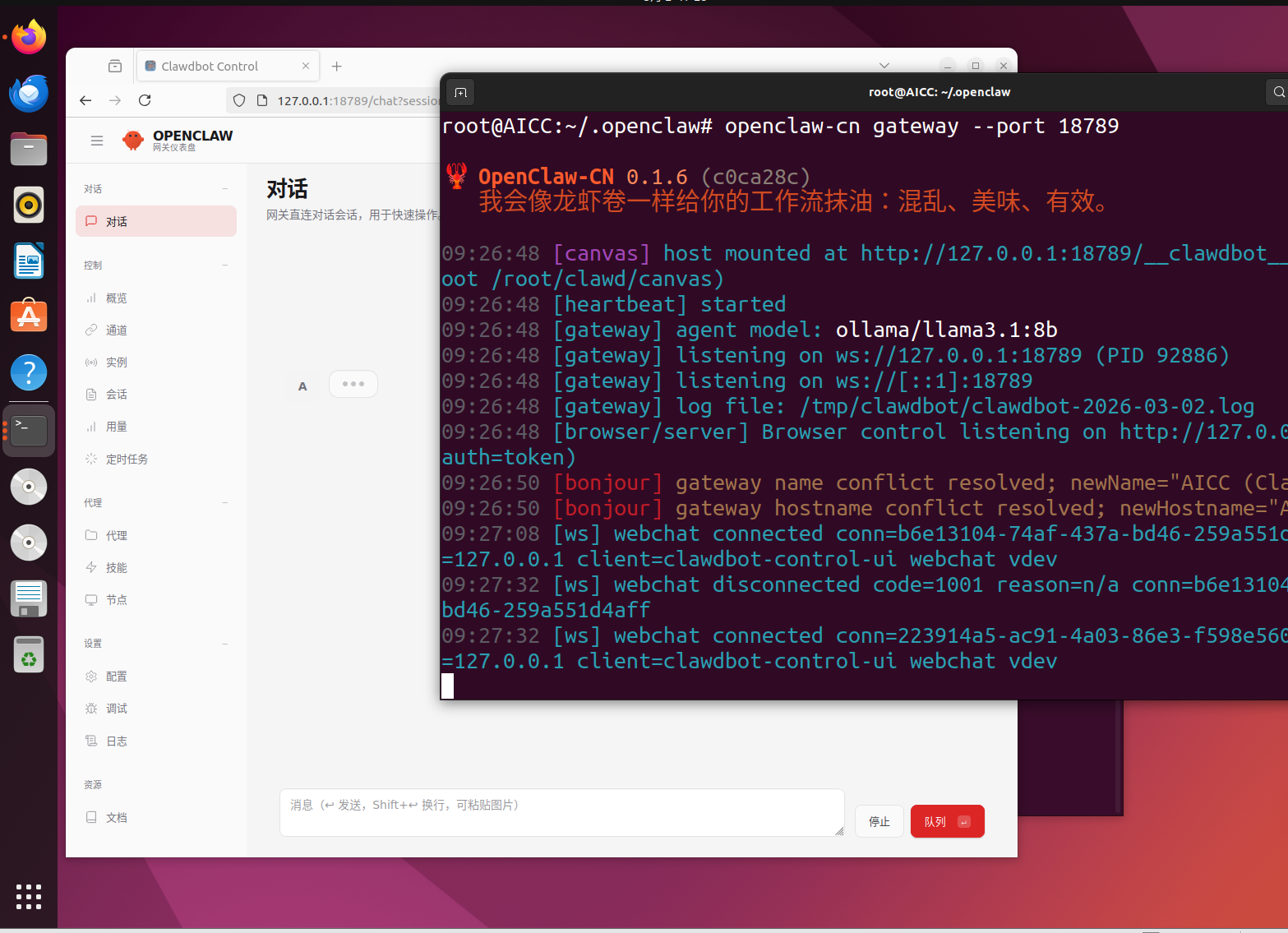Focus the 消息 message input box

(x=562, y=813)
